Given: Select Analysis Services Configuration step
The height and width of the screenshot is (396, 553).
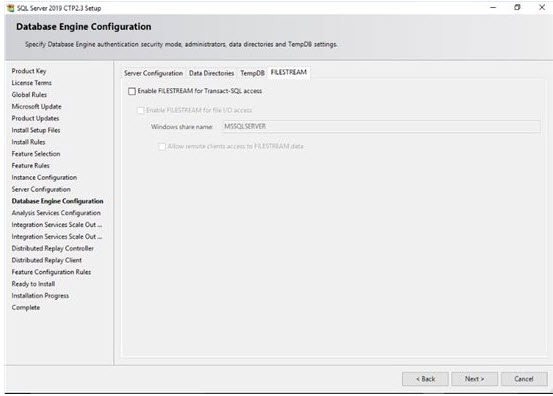Looking at the screenshot, I should [56, 213].
